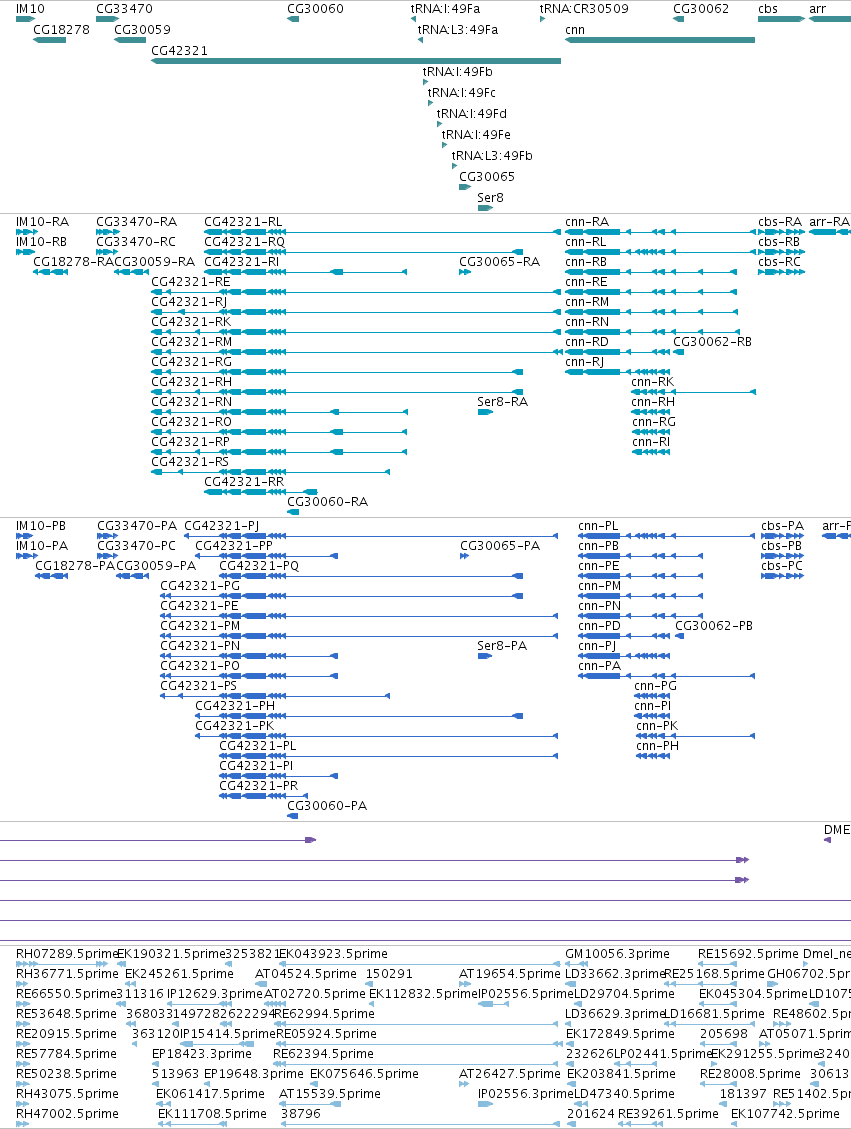Click transcript cnn-RI
This screenshot has height=1129, width=851.
651,443
